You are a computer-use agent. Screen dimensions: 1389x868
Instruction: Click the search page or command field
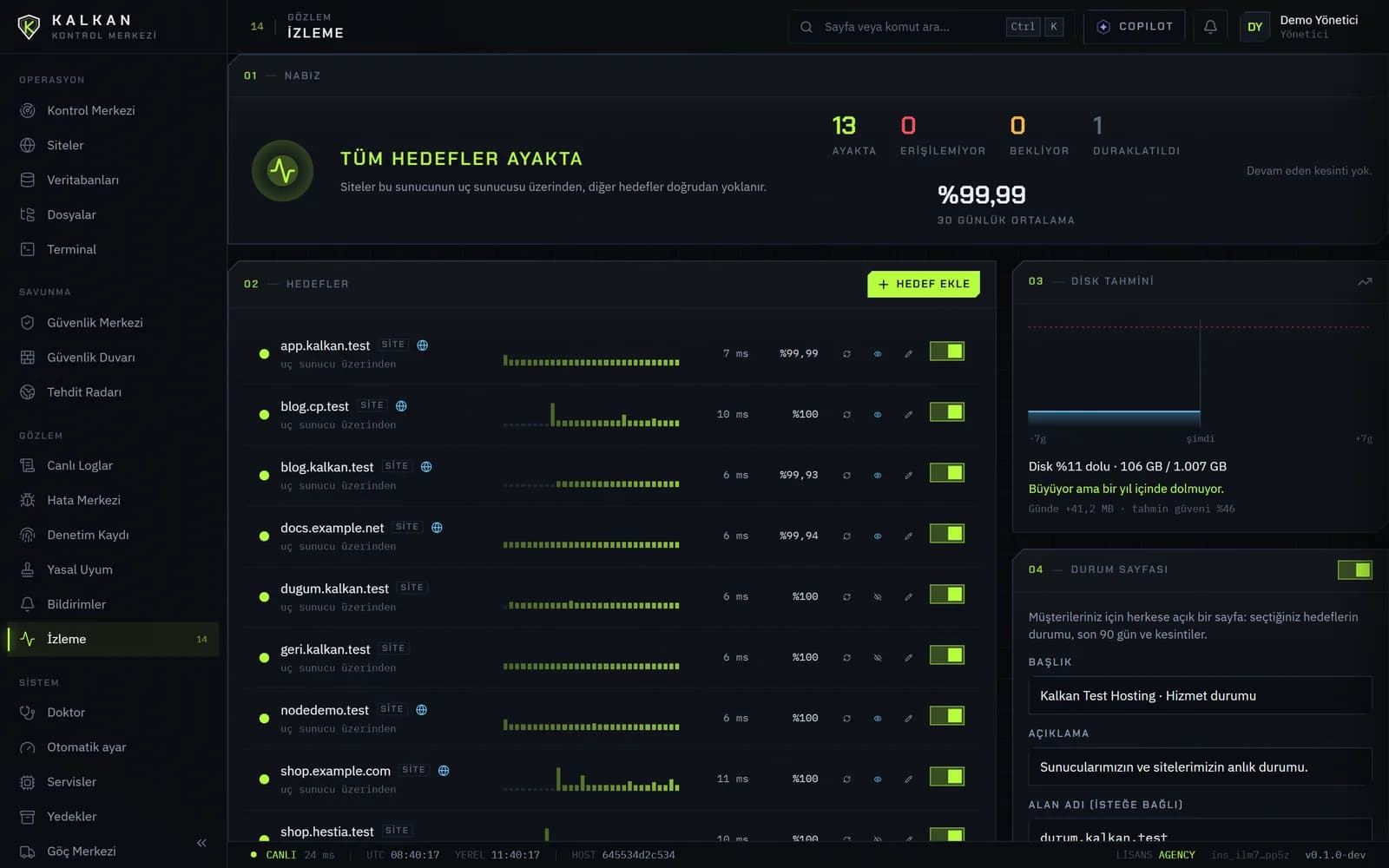tap(931, 27)
